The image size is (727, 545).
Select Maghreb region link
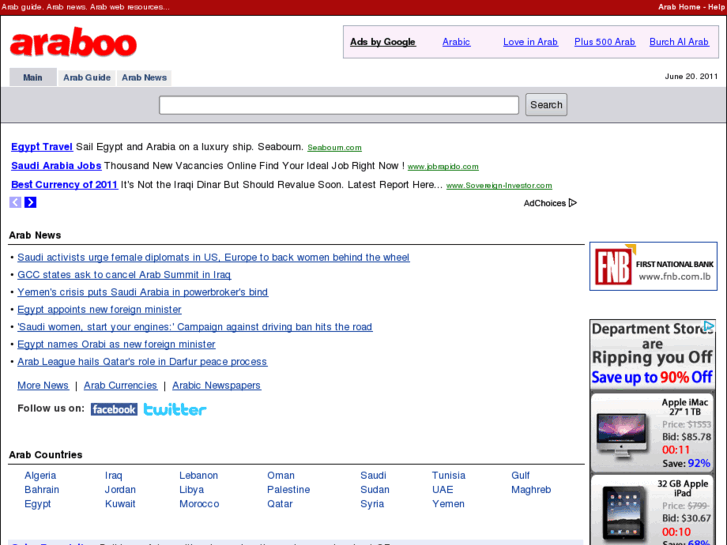531,490
